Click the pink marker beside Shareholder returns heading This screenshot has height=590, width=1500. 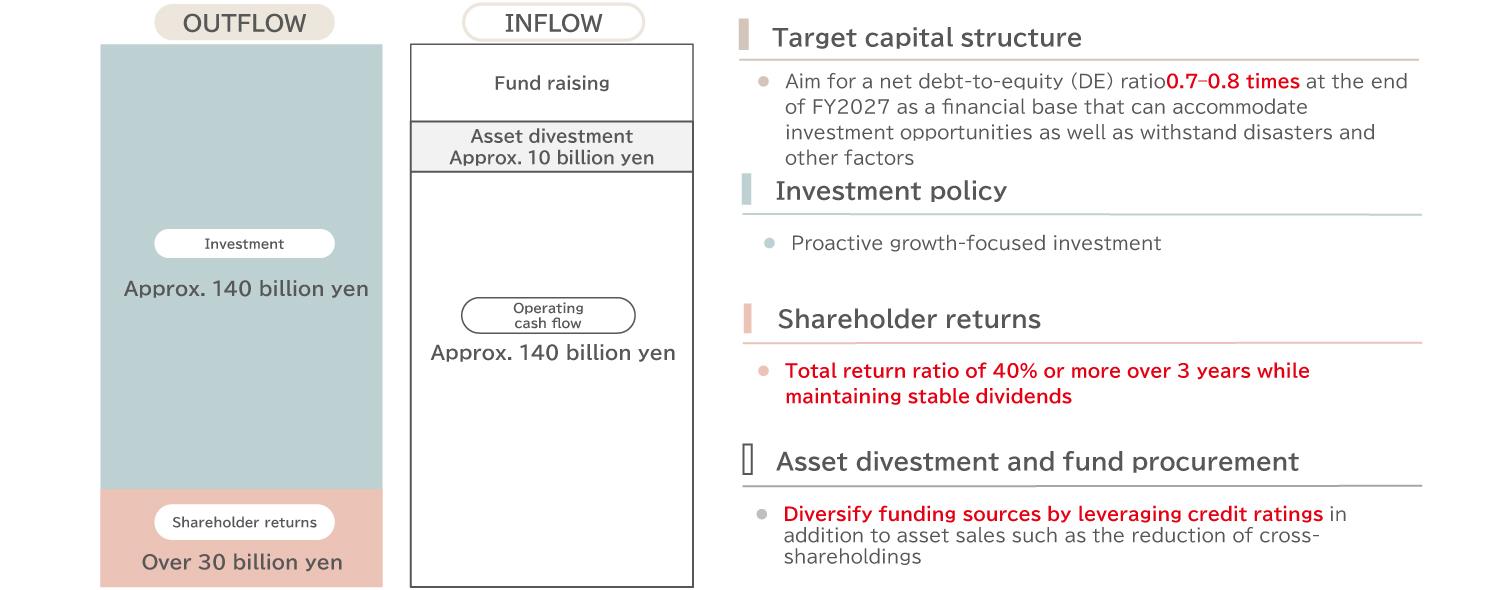coord(747,318)
